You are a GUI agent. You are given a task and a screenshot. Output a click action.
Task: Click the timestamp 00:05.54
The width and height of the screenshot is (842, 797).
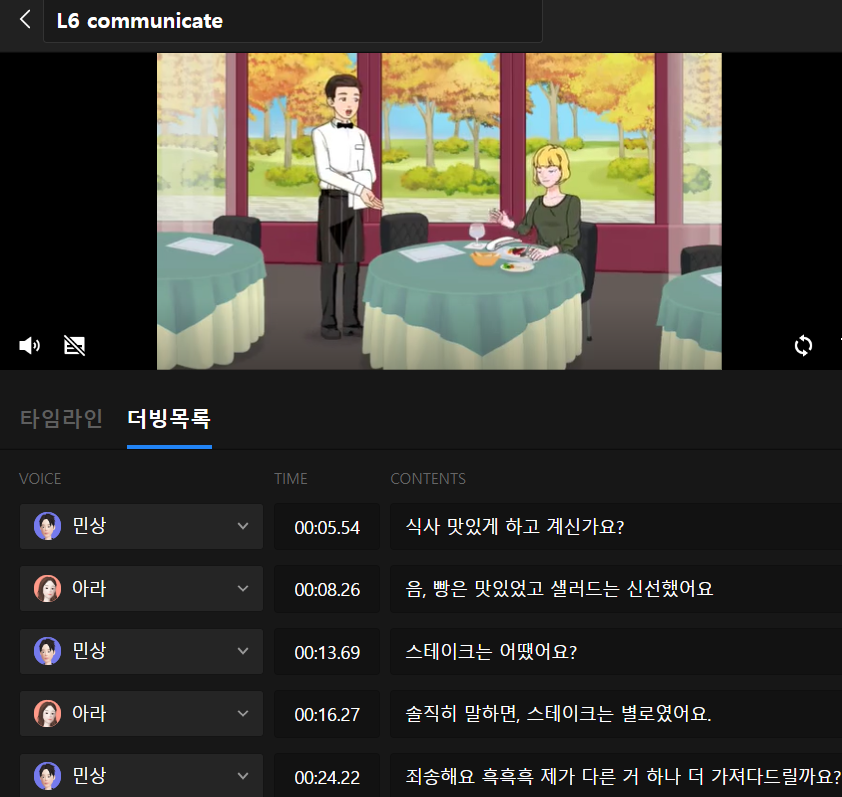click(x=326, y=526)
